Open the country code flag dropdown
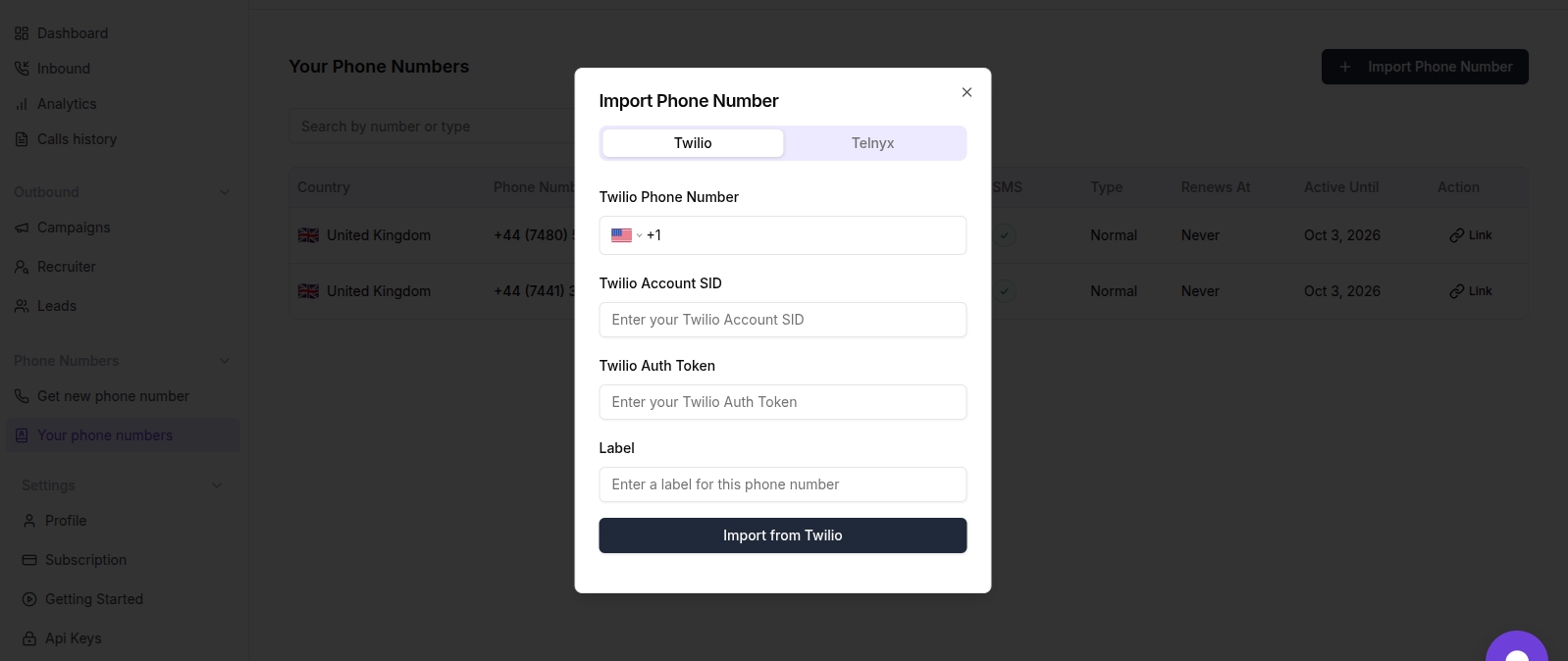The width and height of the screenshot is (1568, 661). (x=626, y=235)
